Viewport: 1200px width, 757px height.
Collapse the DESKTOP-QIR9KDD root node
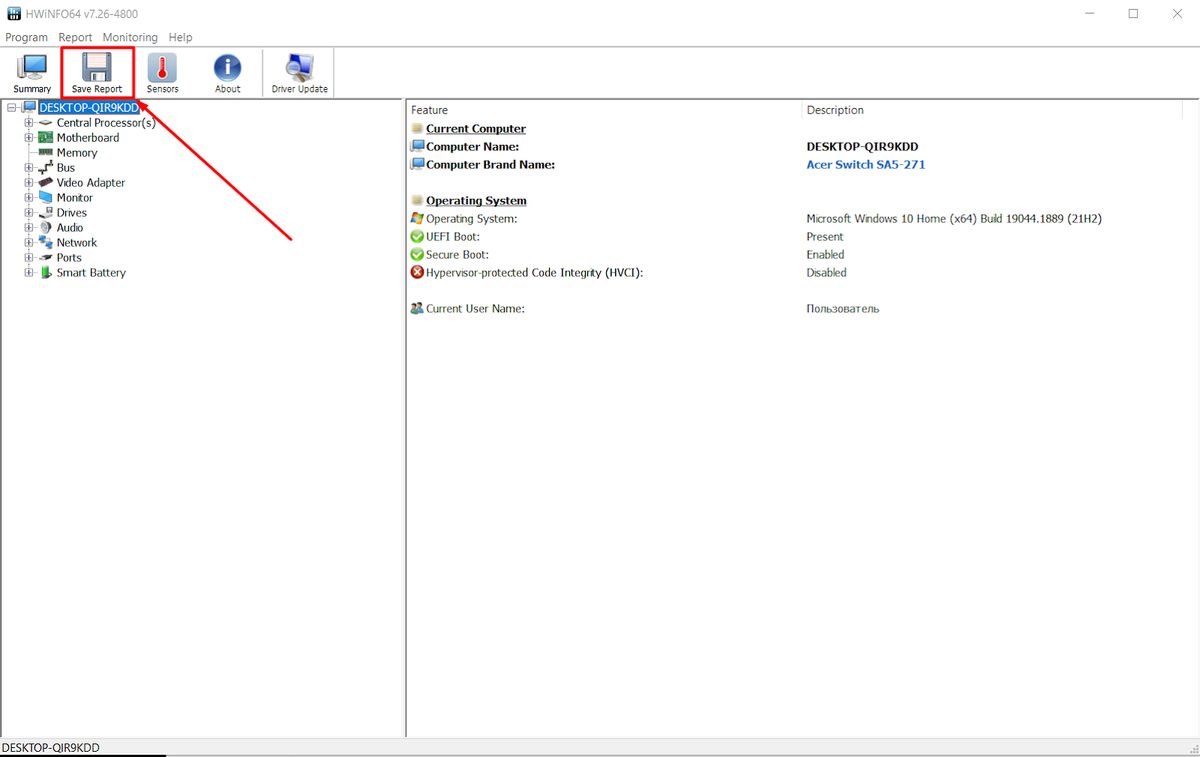pyautogui.click(x=12, y=108)
